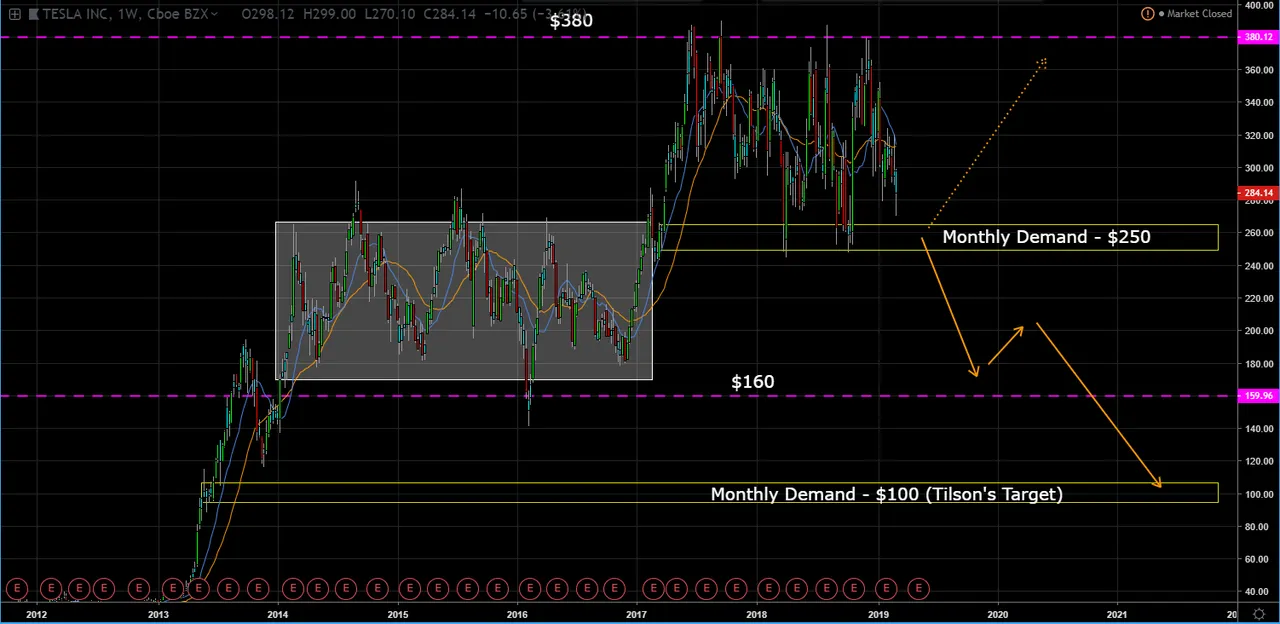Select the "Monthly Demand - $250" text annotation
The height and width of the screenshot is (624, 1280).
coord(1046,237)
